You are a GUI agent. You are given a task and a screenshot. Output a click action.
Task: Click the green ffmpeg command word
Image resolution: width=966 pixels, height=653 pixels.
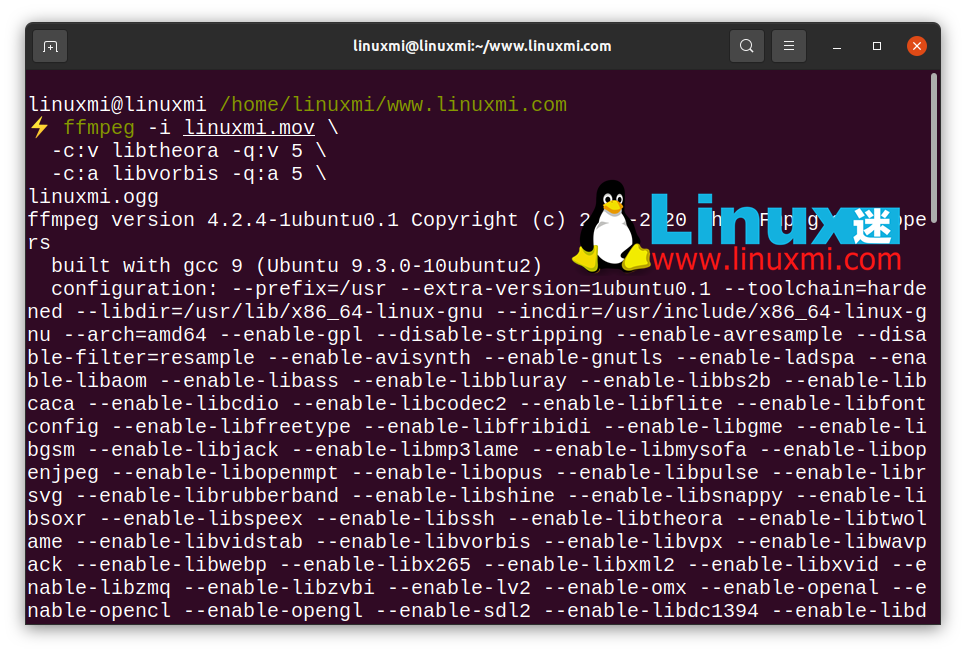tap(99, 128)
